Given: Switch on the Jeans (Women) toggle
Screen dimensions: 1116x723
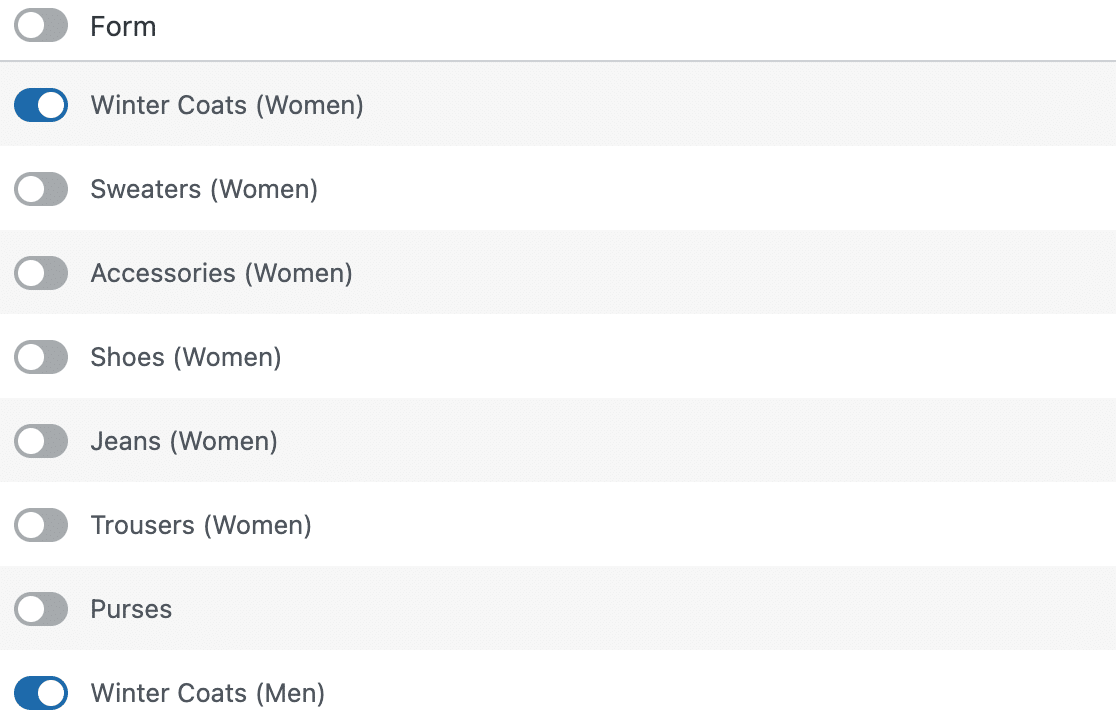Looking at the screenshot, I should click(41, 441).
